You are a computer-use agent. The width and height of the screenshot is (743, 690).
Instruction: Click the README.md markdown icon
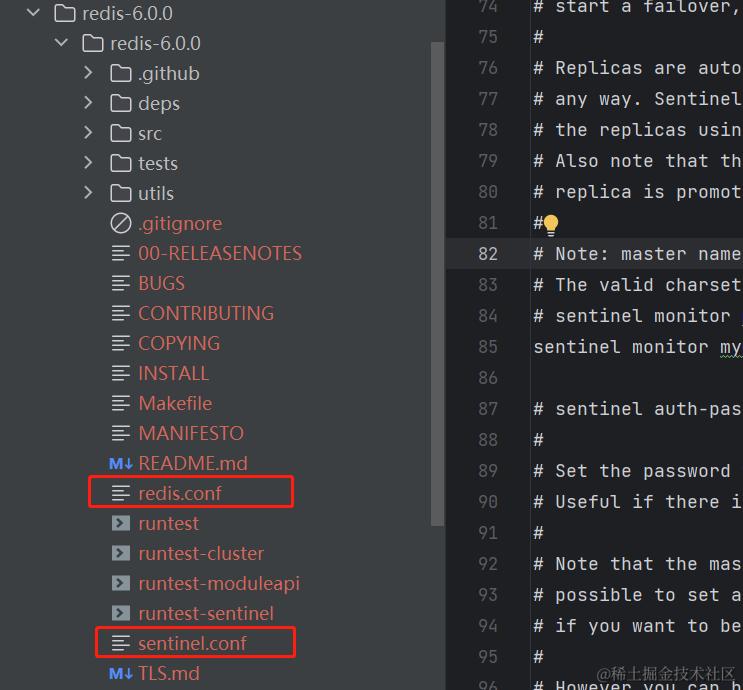click(x=120, y=463)
